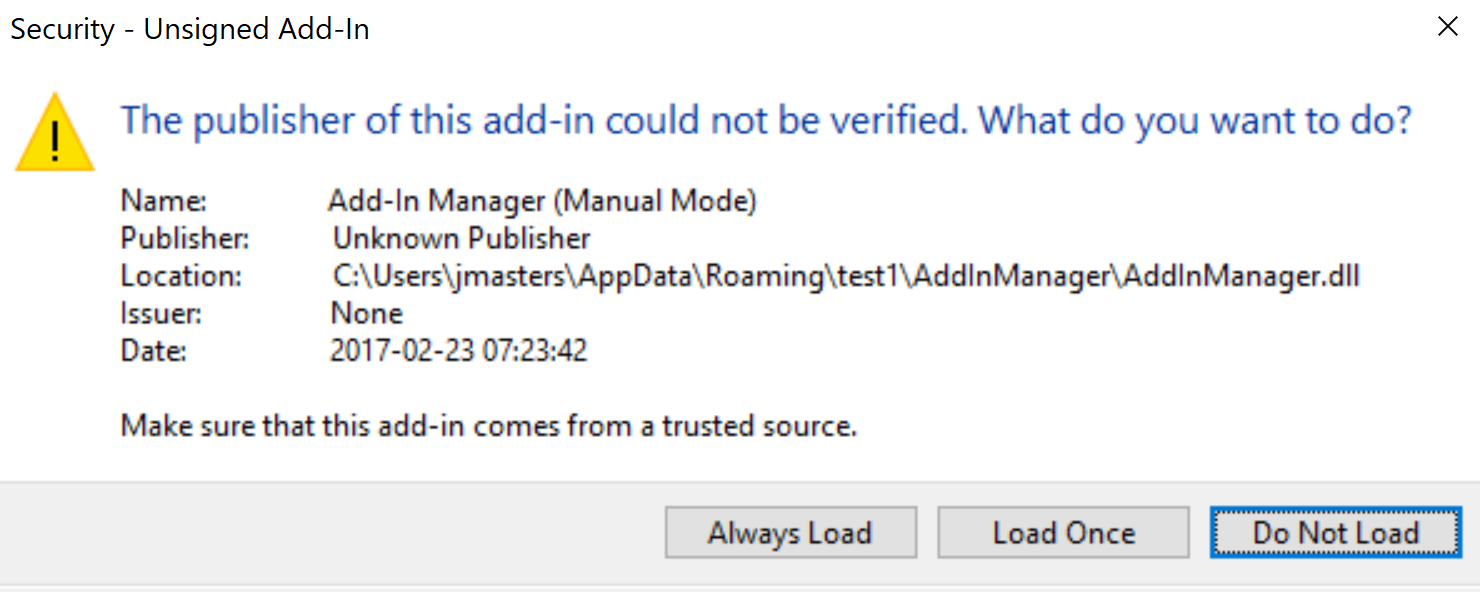Click the Location field label
Screen dimensions: 1480x592
pos(180,275)
